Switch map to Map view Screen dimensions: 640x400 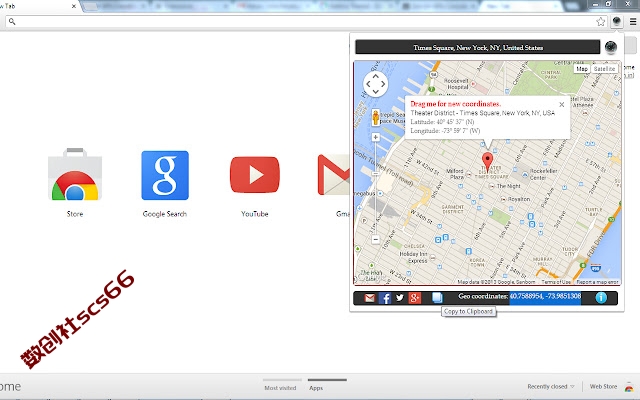582,69
